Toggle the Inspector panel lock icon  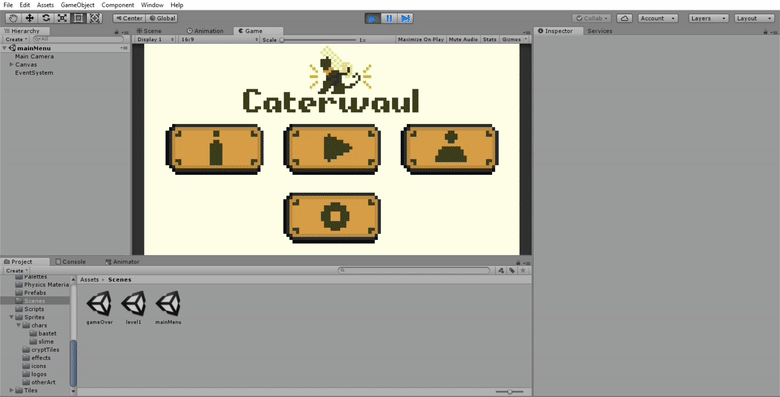(x=765, y=31)
